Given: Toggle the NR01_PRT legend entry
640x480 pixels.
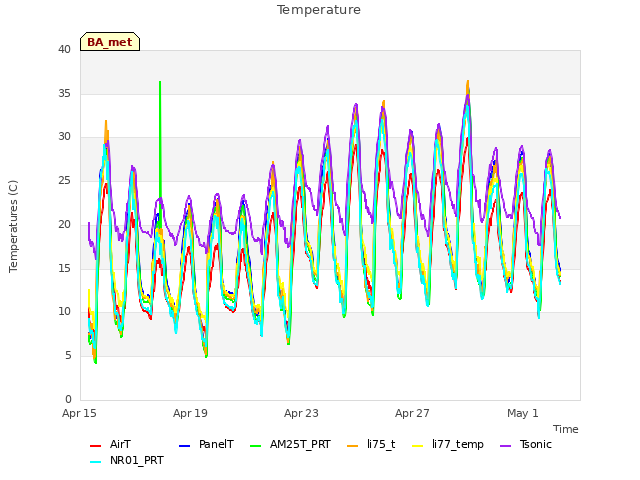Looking at the screenshot, I should pos(127,460).
